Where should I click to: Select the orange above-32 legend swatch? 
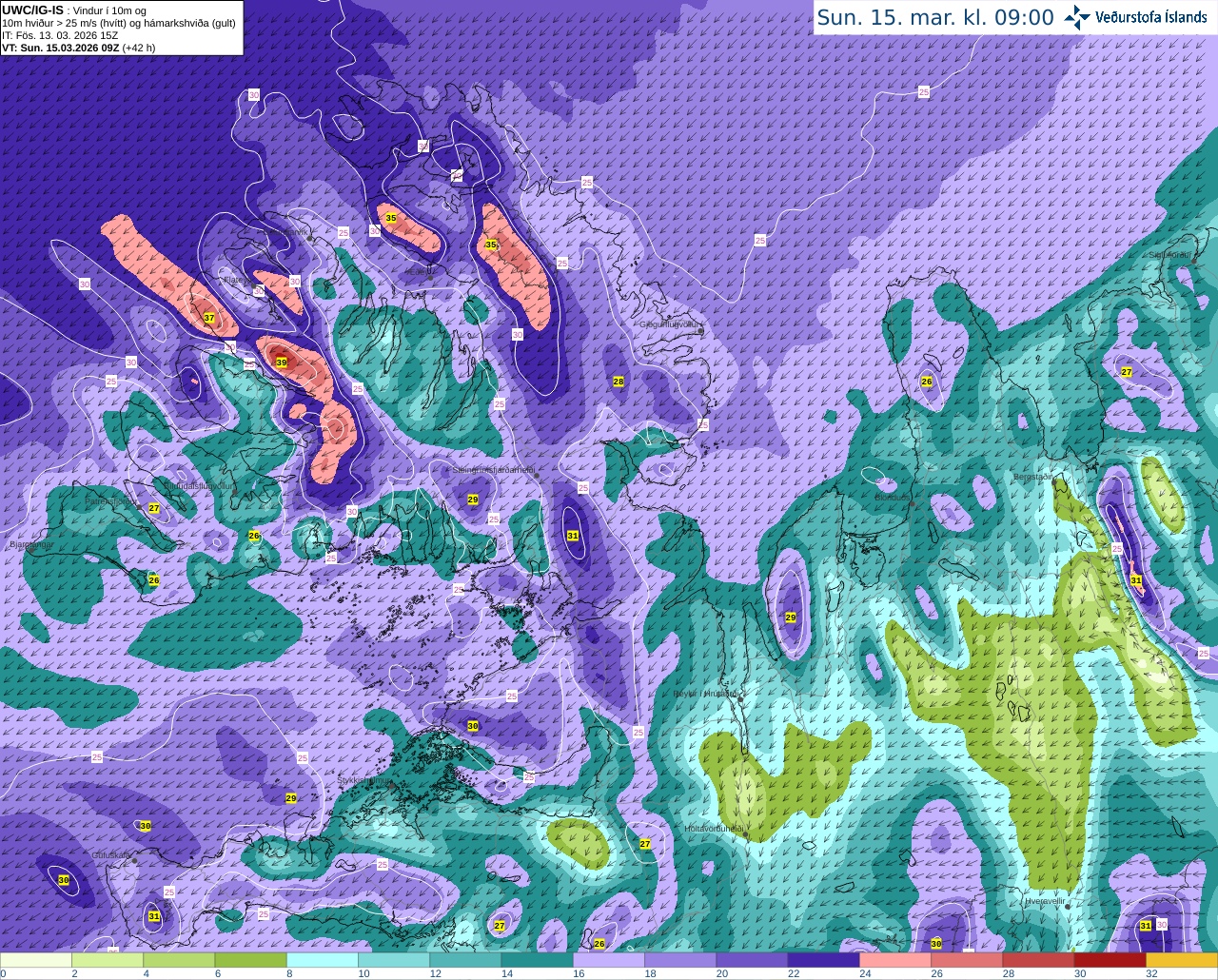[x=1182, y=960]
